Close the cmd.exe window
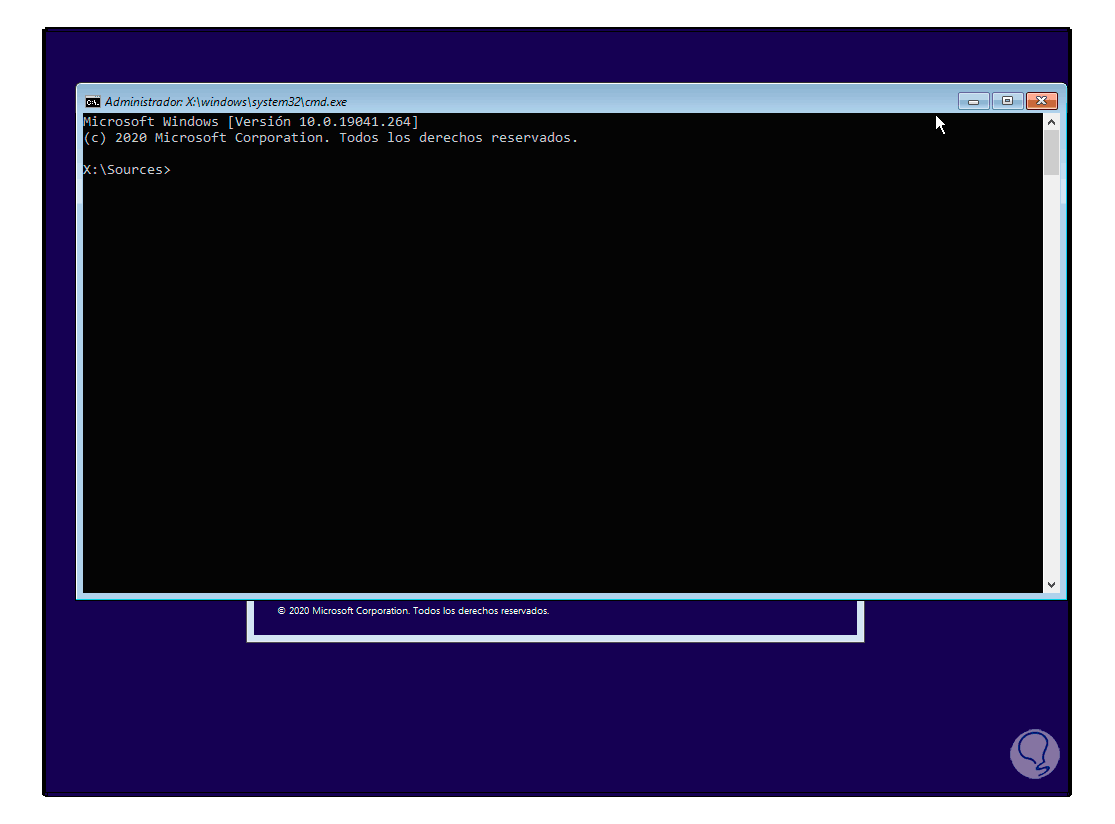1115x824 pixels. [x=1042, y=101]
